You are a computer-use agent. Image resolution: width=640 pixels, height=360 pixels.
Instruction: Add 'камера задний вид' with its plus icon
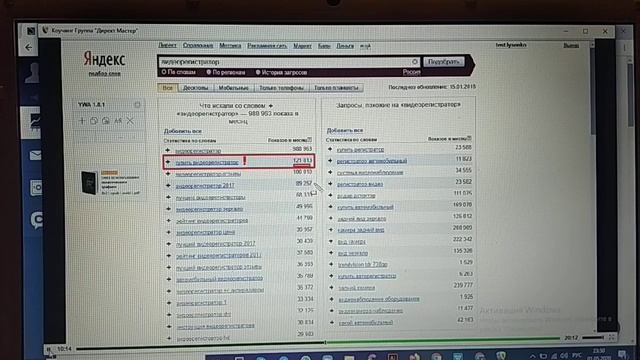pyautogui.click(x=331, y=230)
